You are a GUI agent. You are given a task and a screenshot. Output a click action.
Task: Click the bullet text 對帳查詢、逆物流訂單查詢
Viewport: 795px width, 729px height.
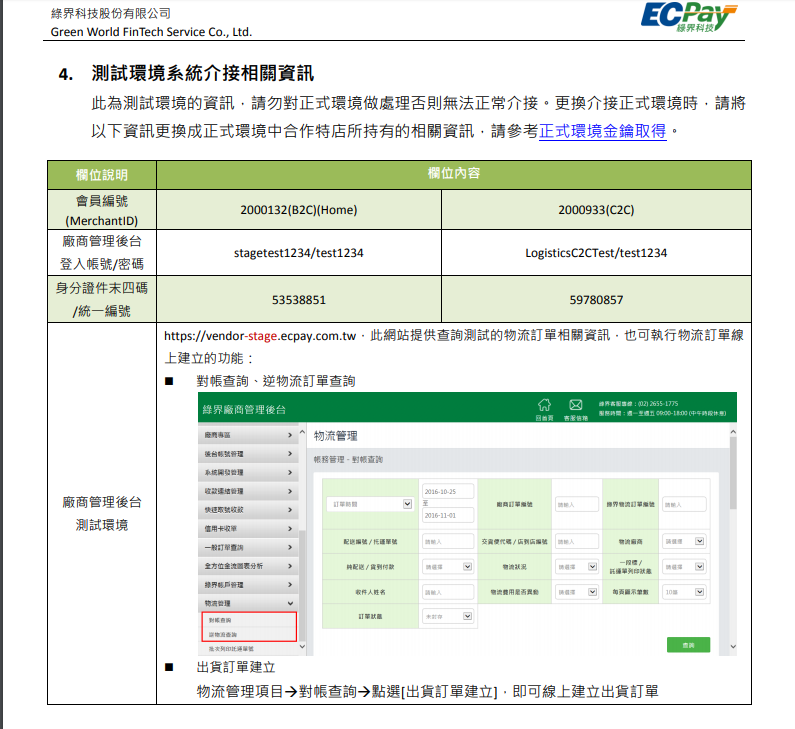coord(276,381)
